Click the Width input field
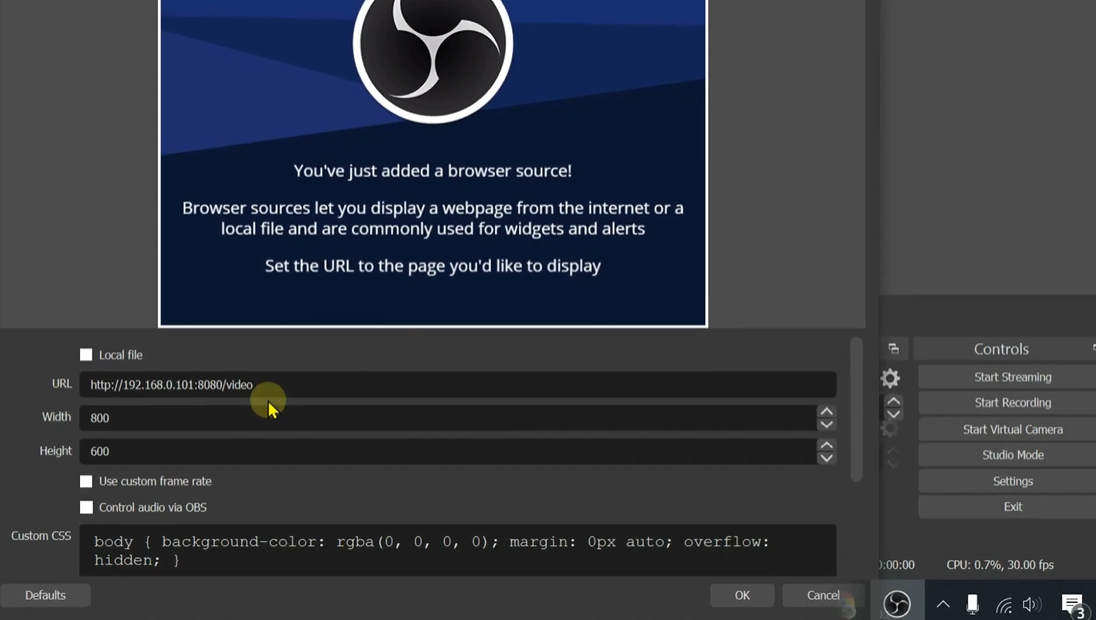 [x=448, y=418]
